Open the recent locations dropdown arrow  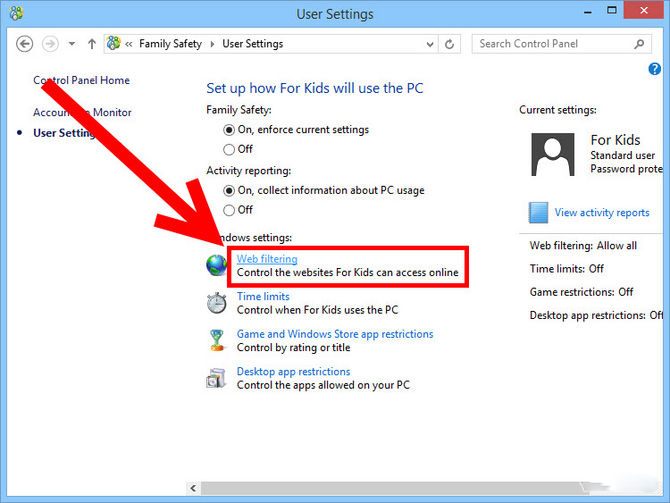click(72, 44)
